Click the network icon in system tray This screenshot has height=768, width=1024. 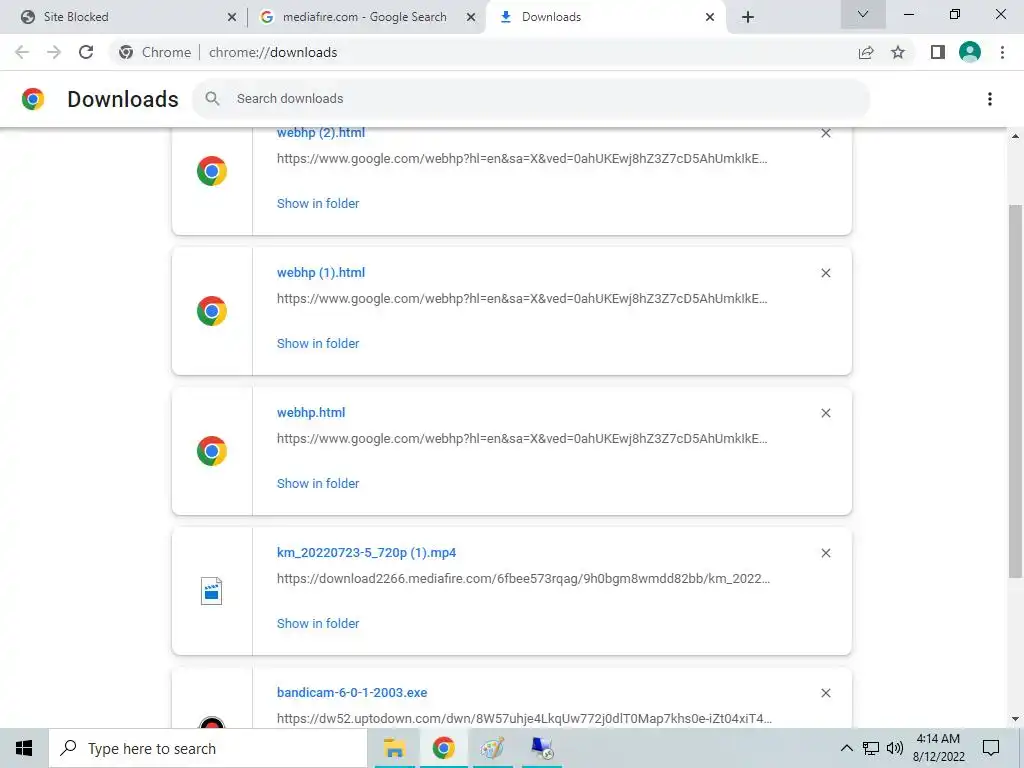pos(871,748)
